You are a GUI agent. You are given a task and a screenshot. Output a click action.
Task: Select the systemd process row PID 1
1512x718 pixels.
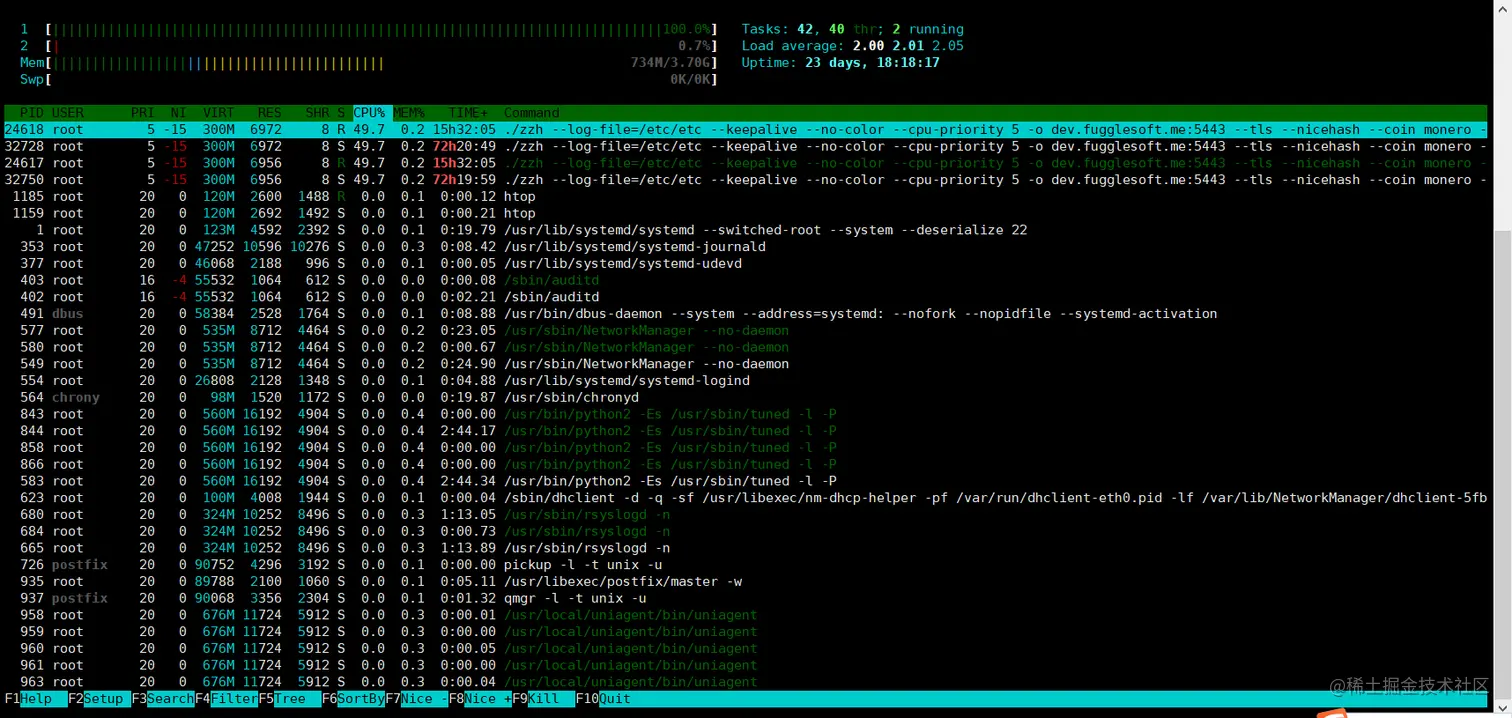[746, 230]
